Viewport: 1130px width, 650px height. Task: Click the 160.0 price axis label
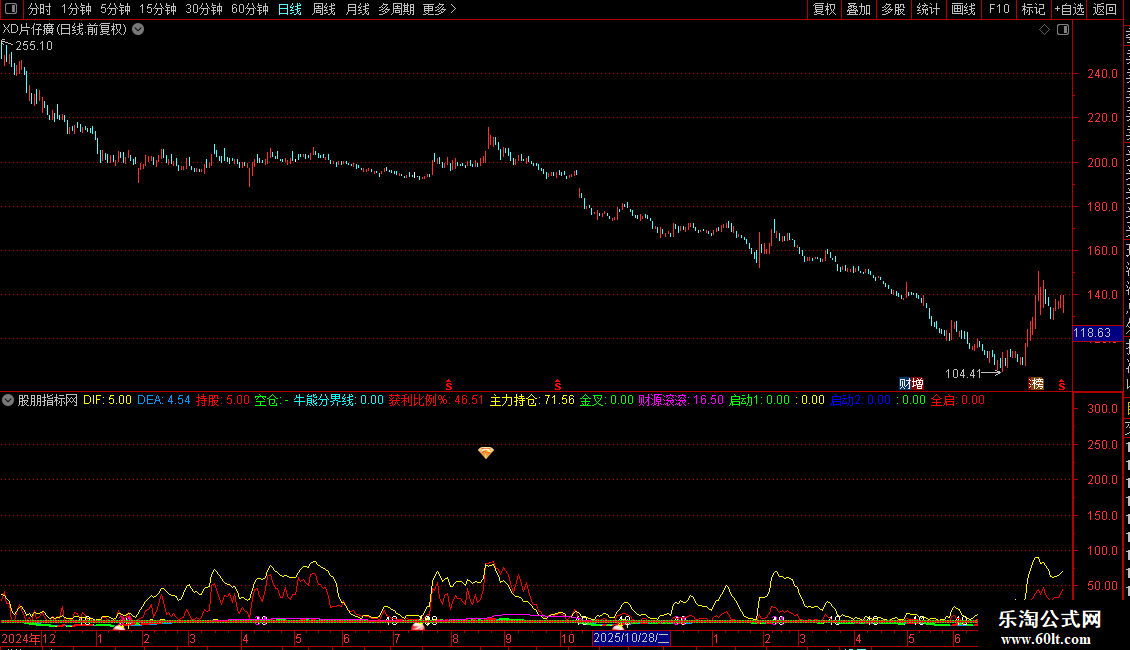(x=1103, y=251)
